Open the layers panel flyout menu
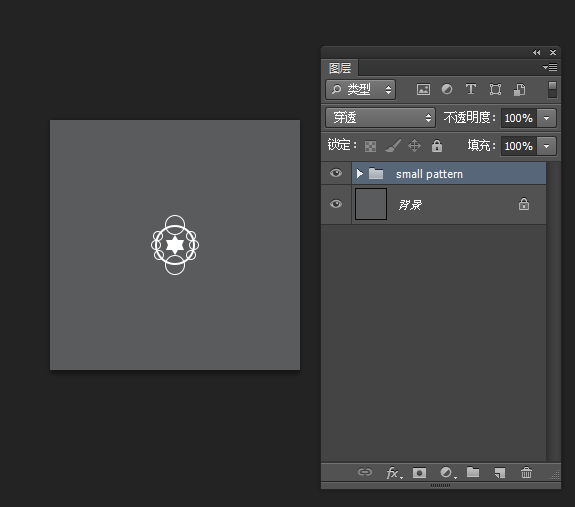The image size is (575, 507). pos(550,67)
